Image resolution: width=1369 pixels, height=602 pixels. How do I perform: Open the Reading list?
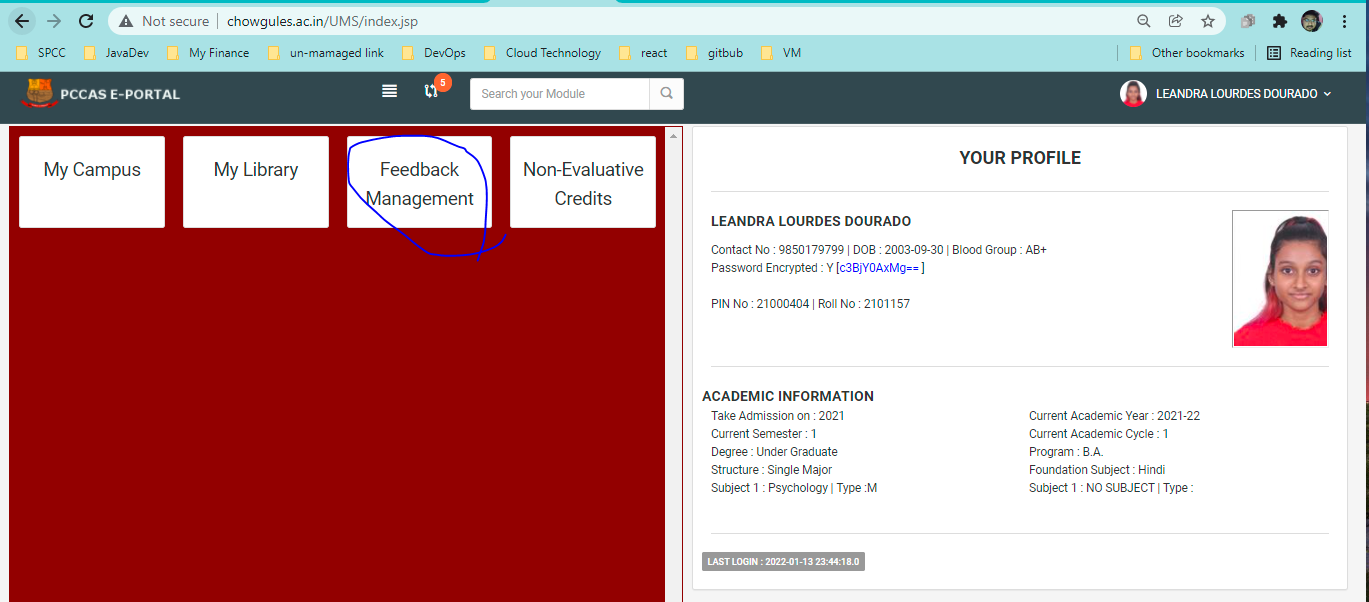[x=1309, y=53]
